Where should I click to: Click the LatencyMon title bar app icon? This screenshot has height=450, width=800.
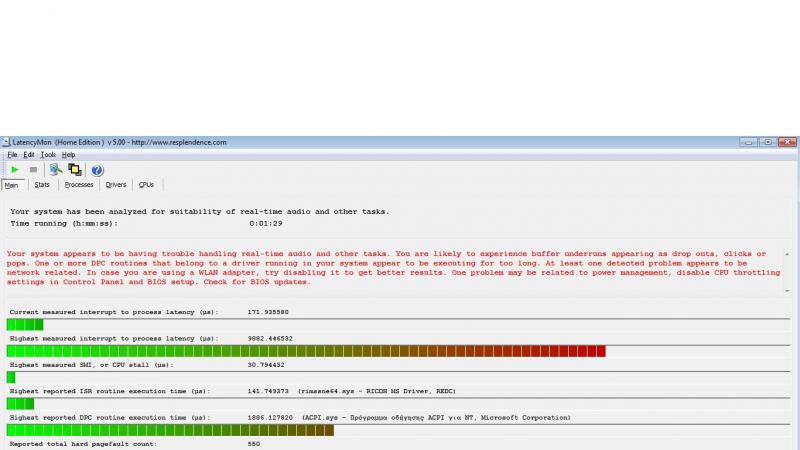tap(6, 142)
